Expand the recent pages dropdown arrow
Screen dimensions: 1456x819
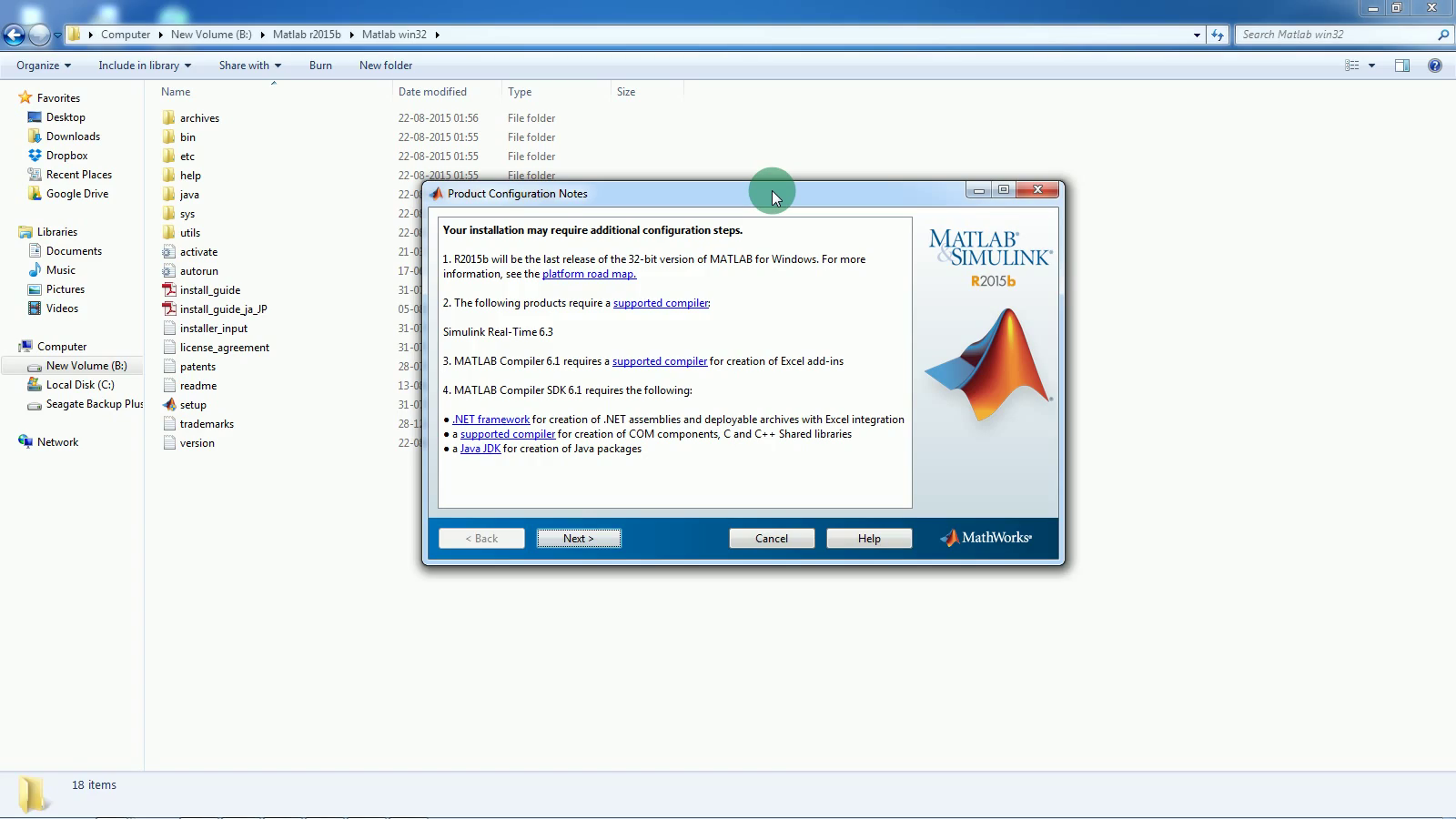(57, 35)
